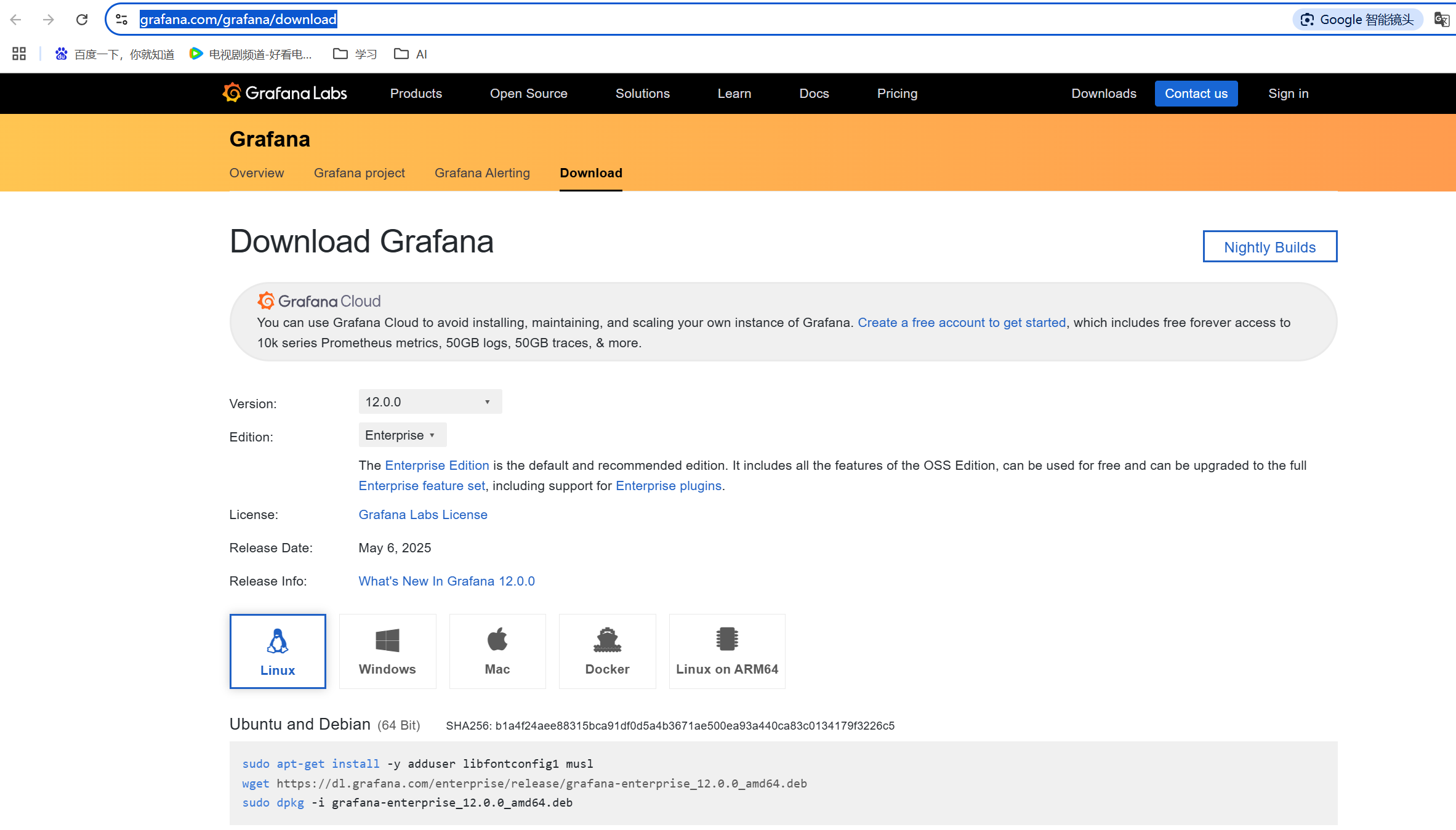Select the Mac apple platform tile
This screenshot has width=1456, height=830.
click(x=497, y=651)
